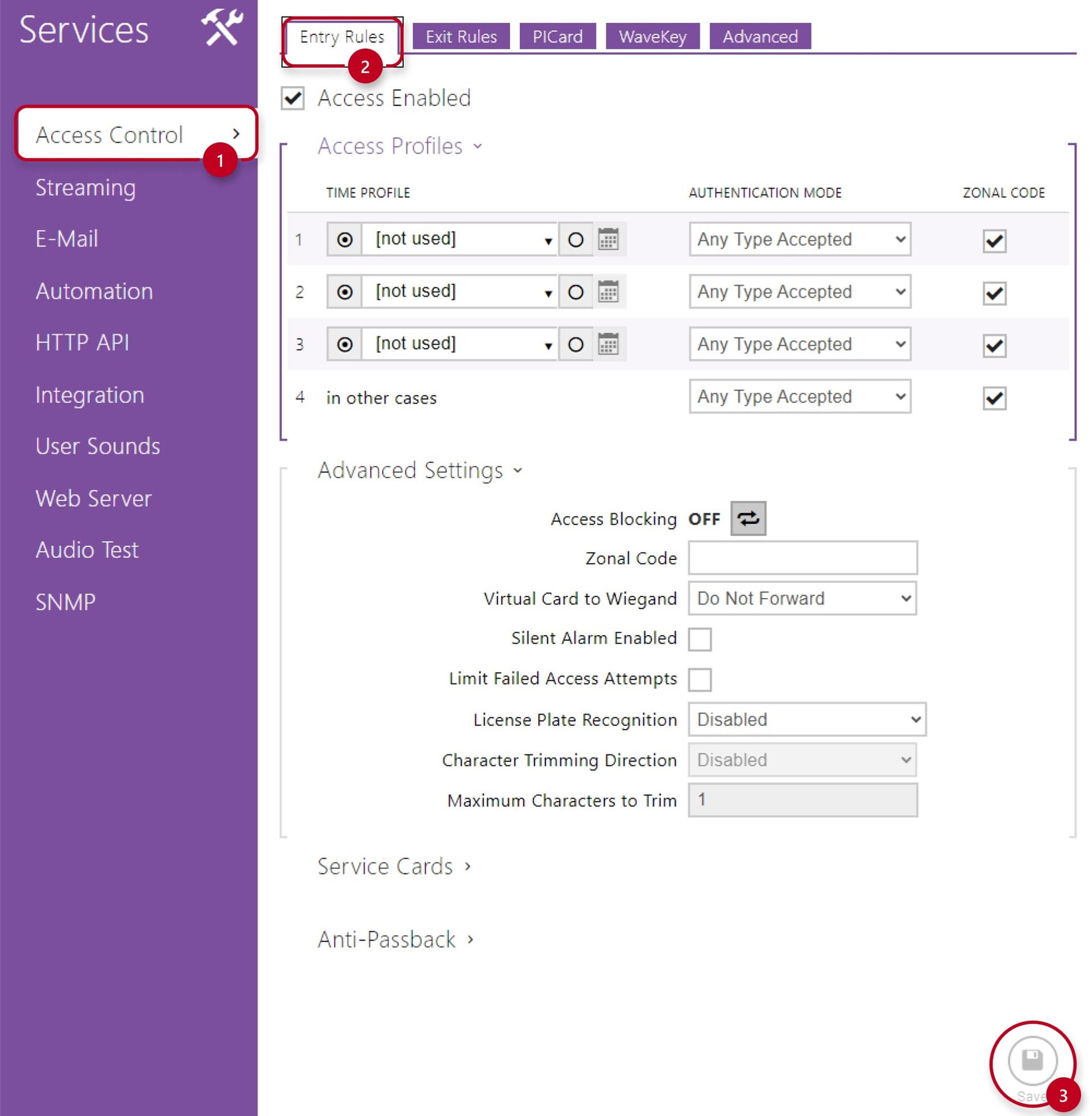Click Maximum Characters to Trim field

[803, 800]
